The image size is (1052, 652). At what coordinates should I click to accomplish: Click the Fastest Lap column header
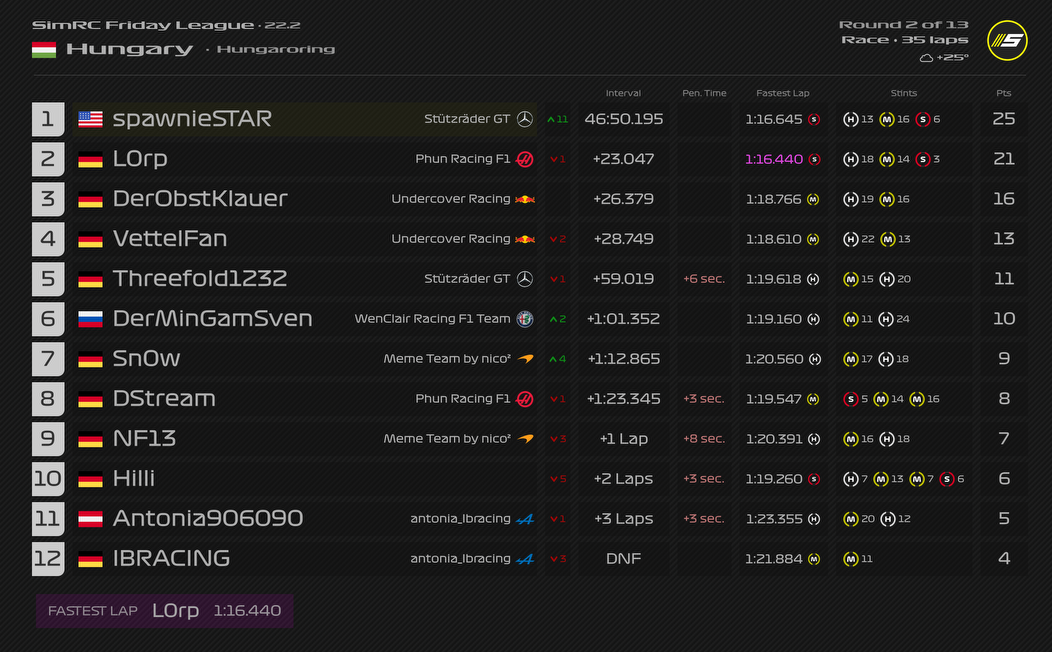click(x=783, y=93)
